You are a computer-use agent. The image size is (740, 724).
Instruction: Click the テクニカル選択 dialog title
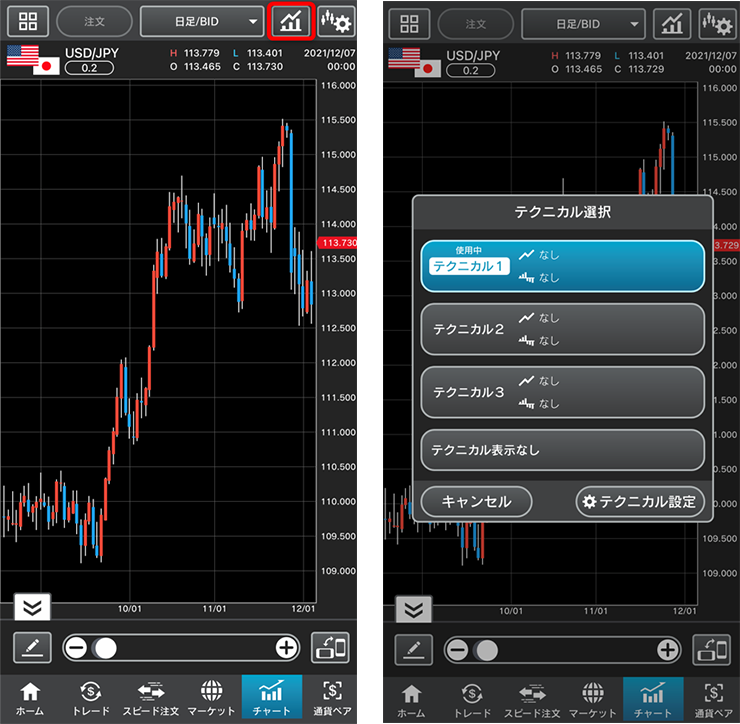tap(563, 212)
